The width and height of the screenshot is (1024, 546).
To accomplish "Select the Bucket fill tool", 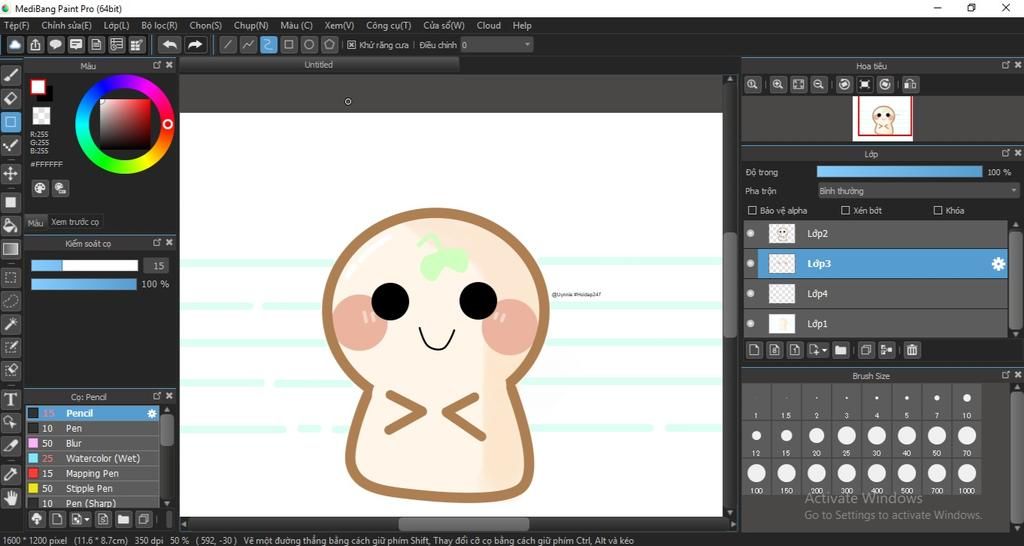I will [10, 225].
